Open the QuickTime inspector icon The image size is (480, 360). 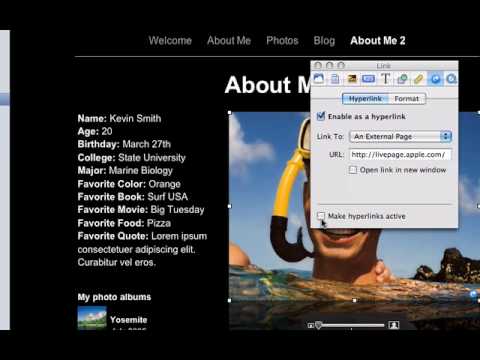click(x=451, y=79)
